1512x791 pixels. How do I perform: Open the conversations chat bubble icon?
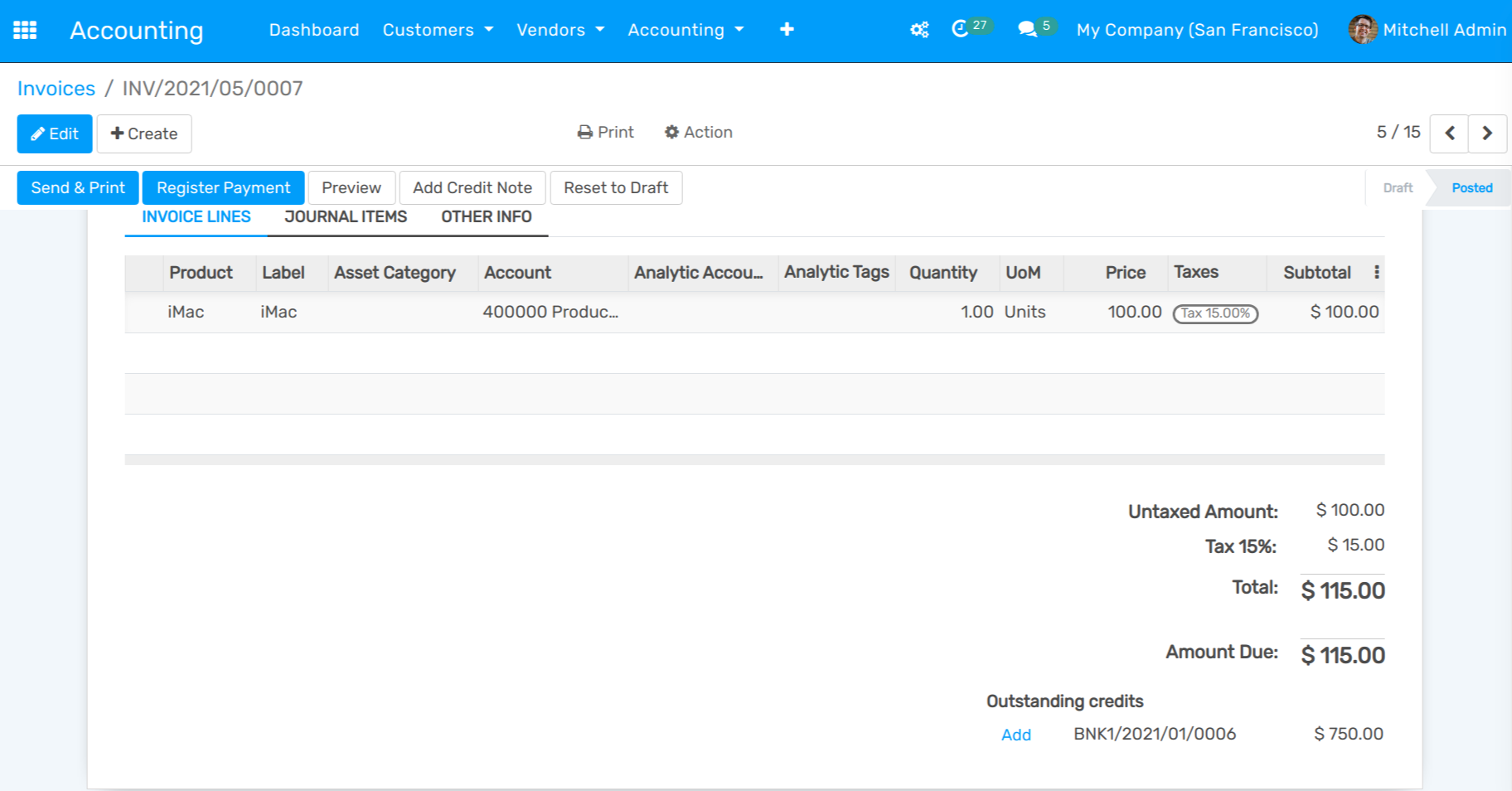(1028, 29)
